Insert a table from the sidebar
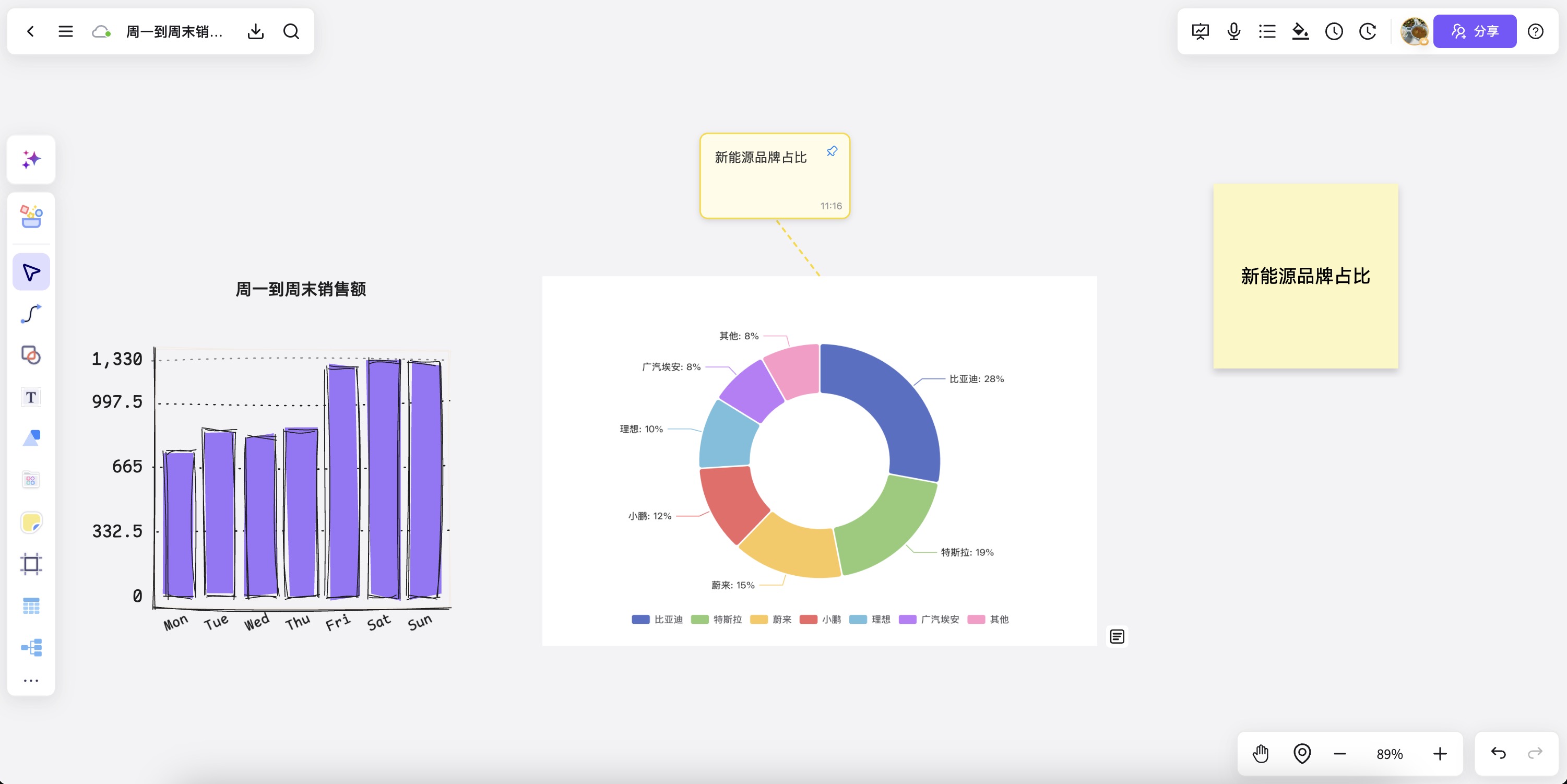The height and width of the screenshot is (784, 1567). [x=31, y=606]
